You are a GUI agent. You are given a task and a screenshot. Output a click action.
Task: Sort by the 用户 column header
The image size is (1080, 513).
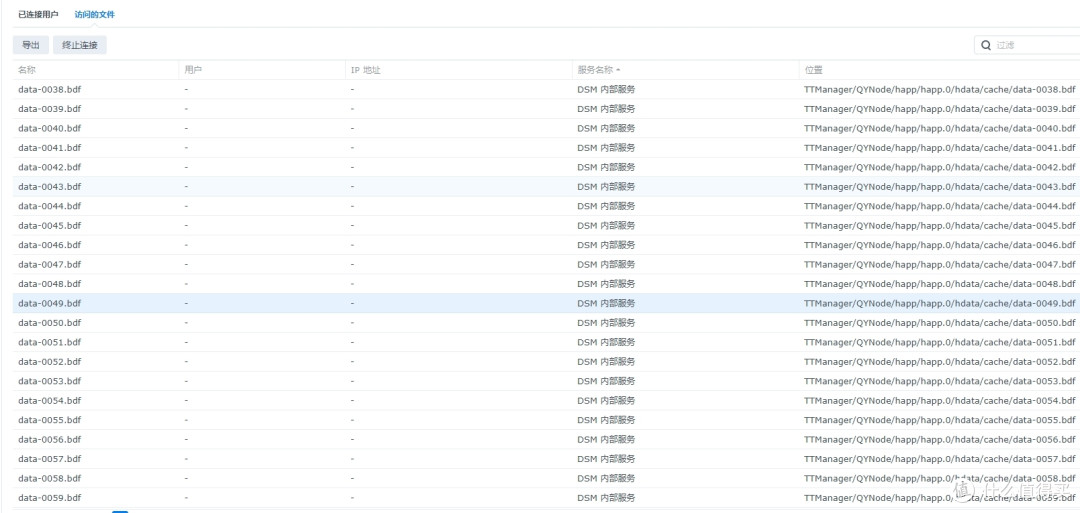coord(193,70)
